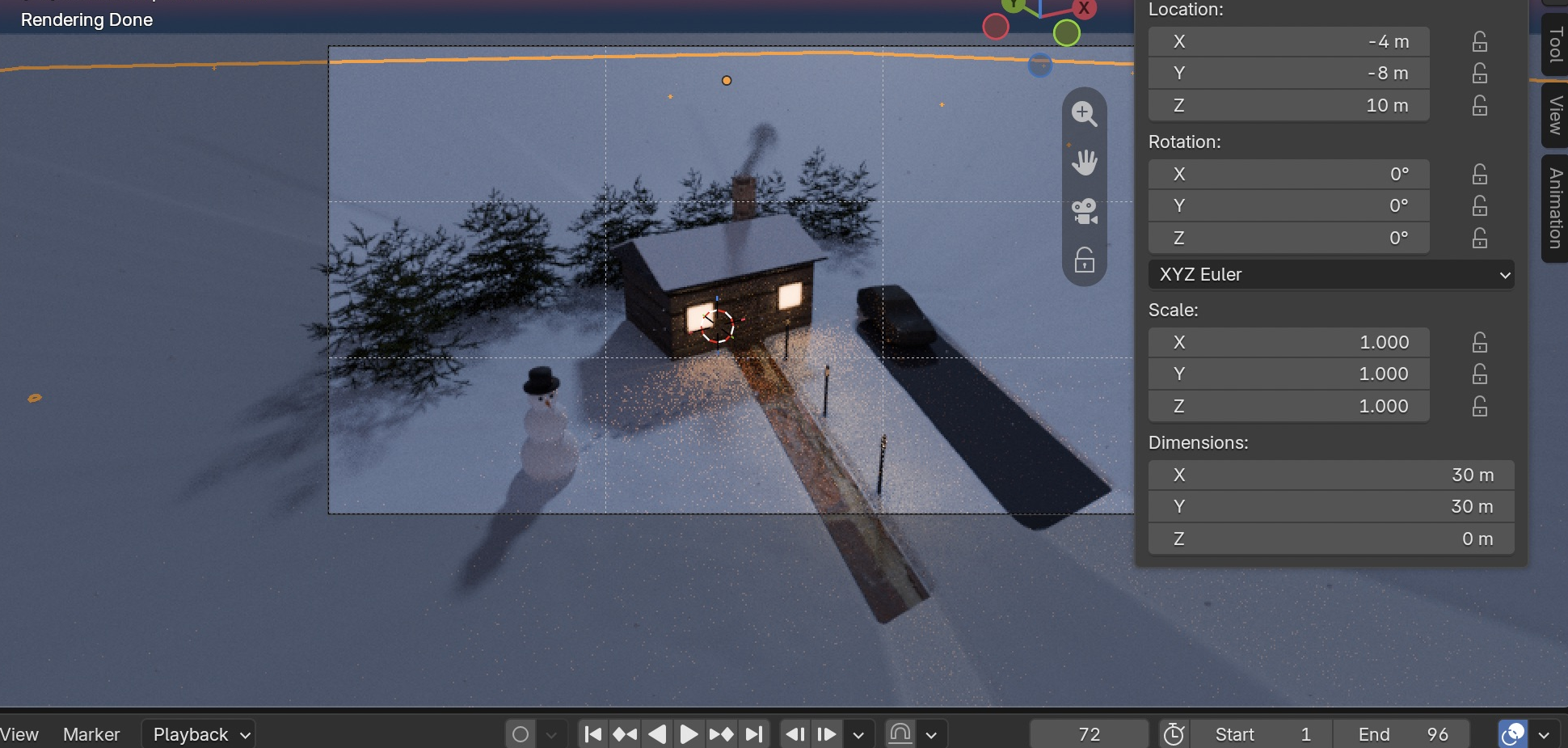Expand the snapping options dropdown arrow

[x=931, y=734]
